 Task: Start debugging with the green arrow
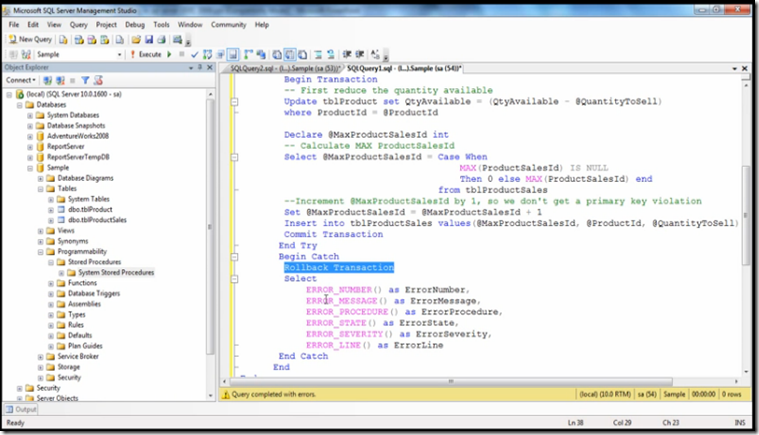tap(169, 55)
